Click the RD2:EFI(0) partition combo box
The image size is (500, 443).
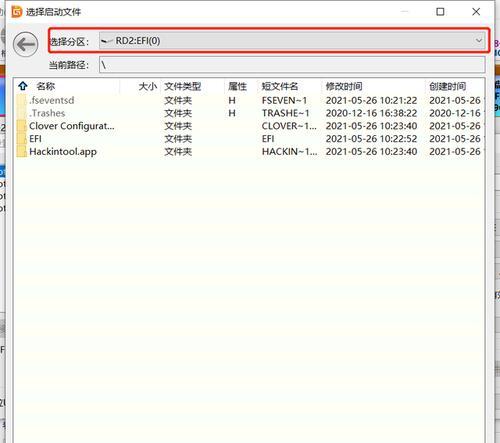tap(292, 41)
